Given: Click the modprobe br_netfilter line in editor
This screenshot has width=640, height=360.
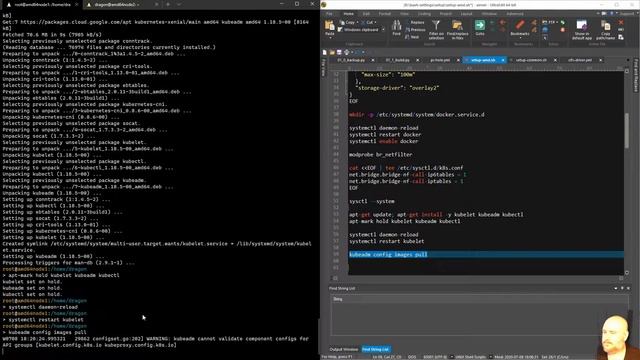Looking at the screenshot, I should [380, 155].
